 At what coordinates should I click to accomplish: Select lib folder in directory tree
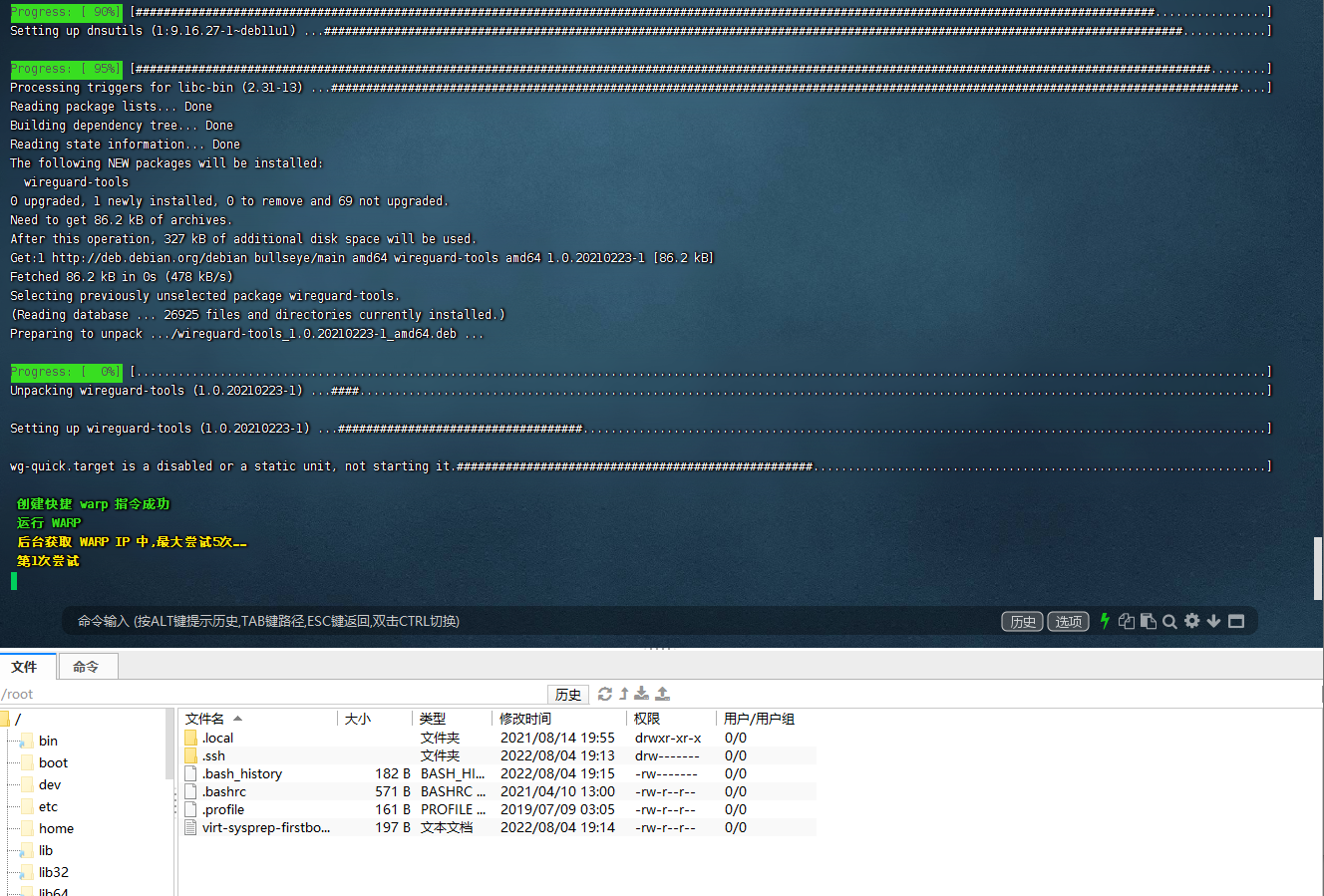46,850
